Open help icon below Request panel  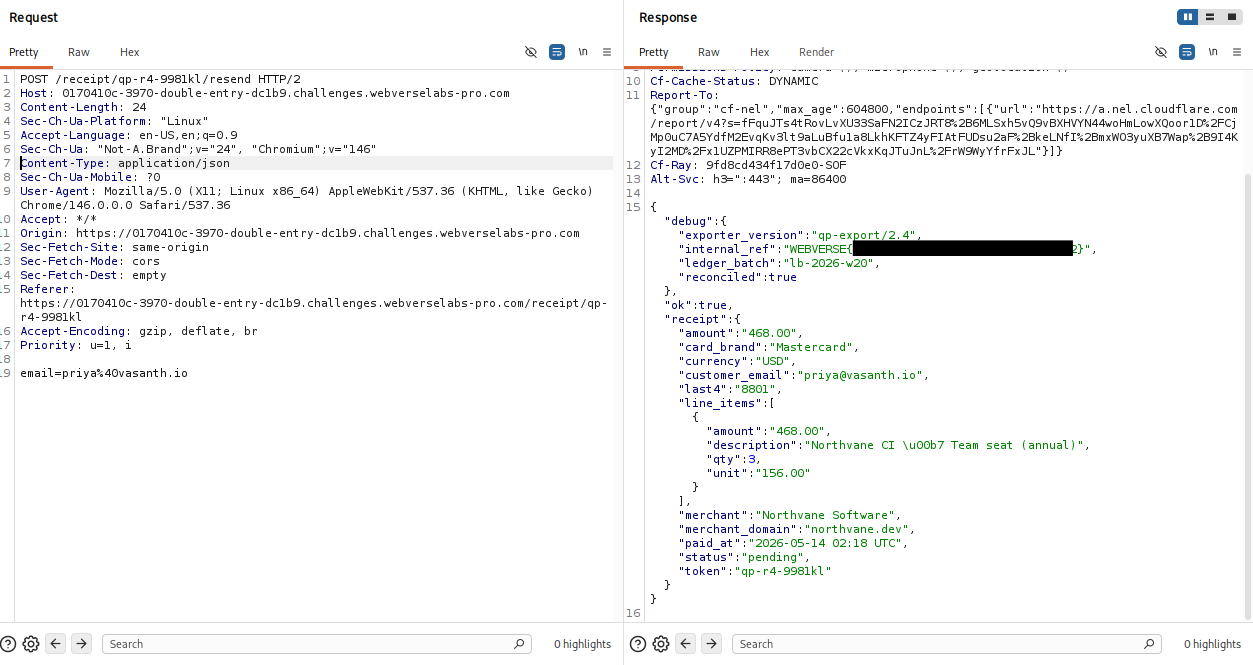[9, 644]
